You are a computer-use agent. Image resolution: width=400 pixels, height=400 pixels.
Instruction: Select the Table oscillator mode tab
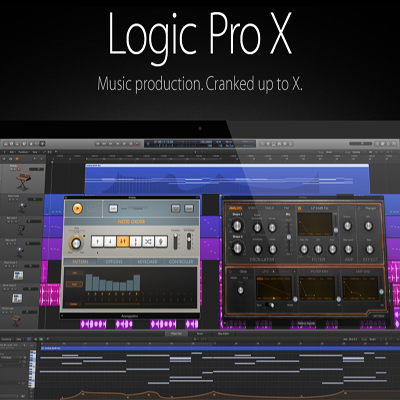coord(269,208)
